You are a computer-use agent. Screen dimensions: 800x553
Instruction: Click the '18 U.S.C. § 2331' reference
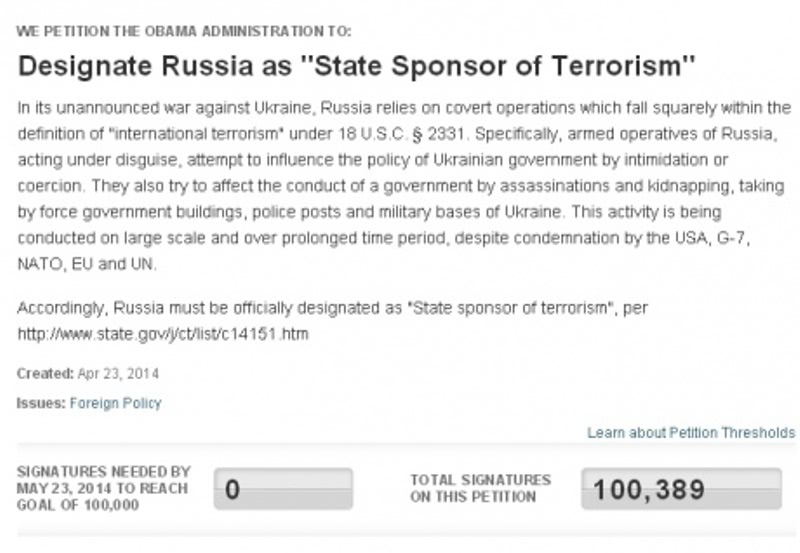(x=401, y=134)
